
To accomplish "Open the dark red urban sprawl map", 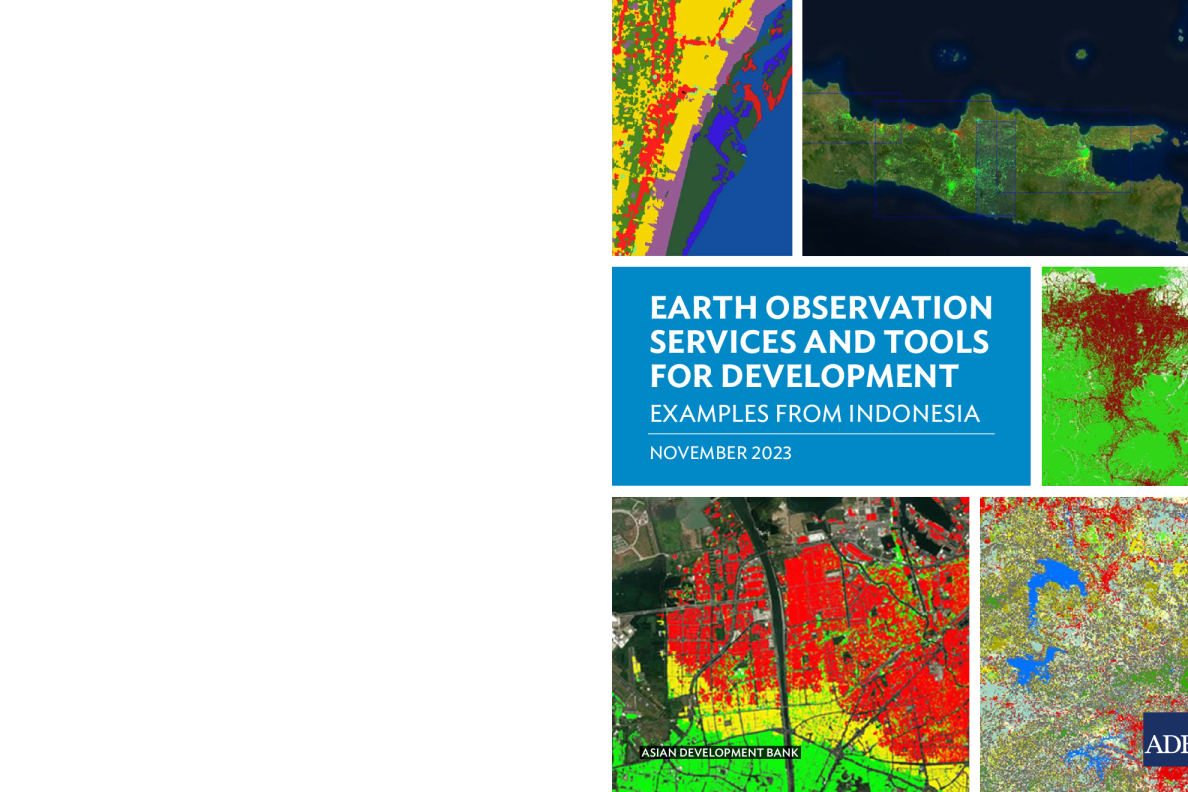I will click(x=1114, y=376).
